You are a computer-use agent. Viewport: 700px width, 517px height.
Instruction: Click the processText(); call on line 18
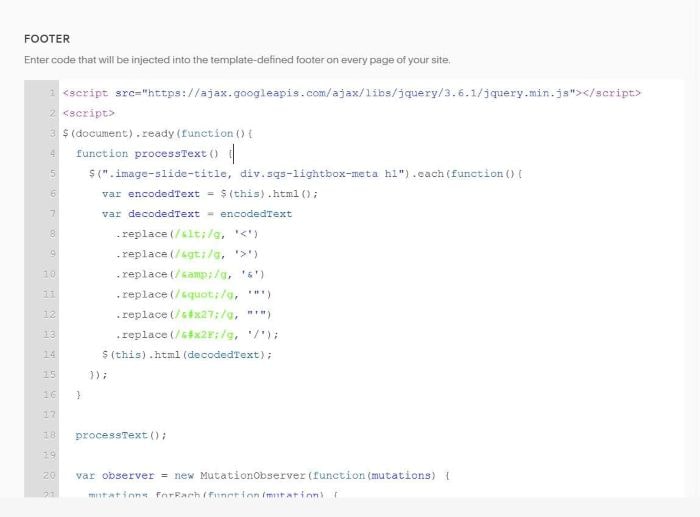coord(121,435)
